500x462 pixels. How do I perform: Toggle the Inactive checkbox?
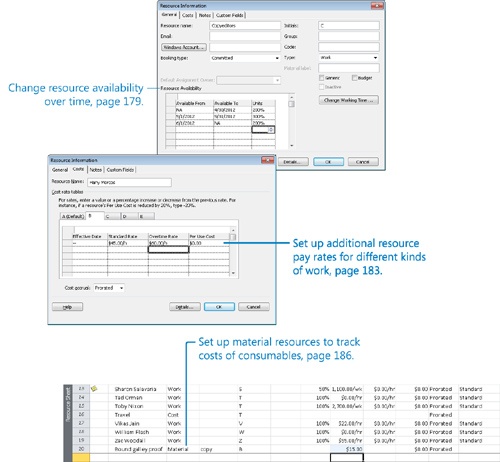pos(321,87)
